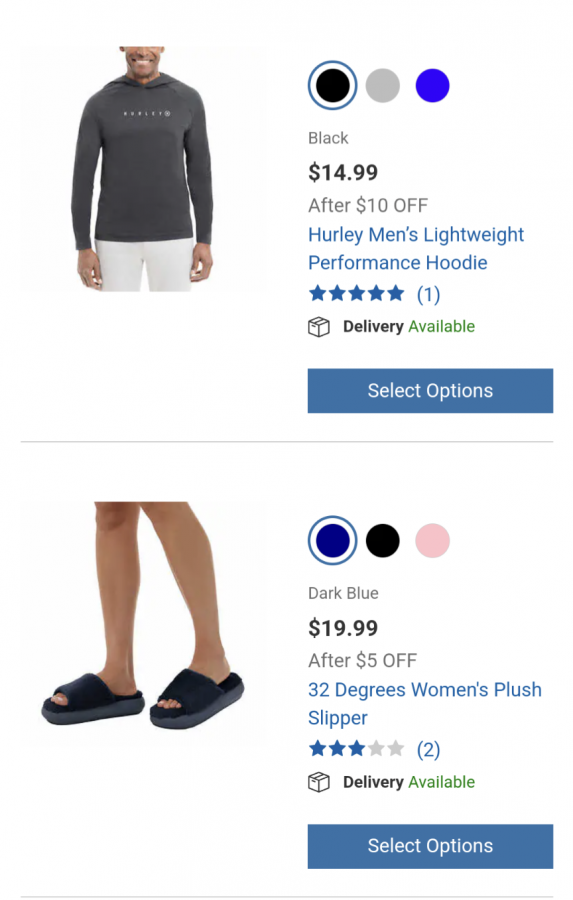Select the black hoodie color swatch
The width and height of the screenshot is (573, 900).
332,86
